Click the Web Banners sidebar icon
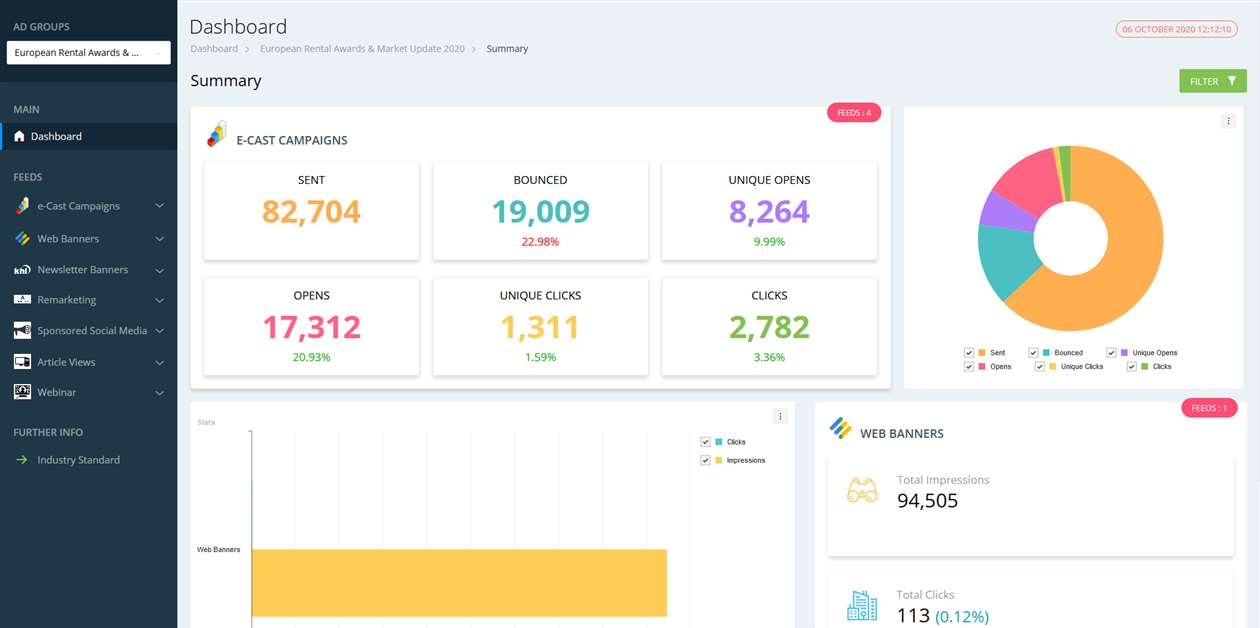The width and height of the screenshot is (1260, 628). click(x=20, y=239)
